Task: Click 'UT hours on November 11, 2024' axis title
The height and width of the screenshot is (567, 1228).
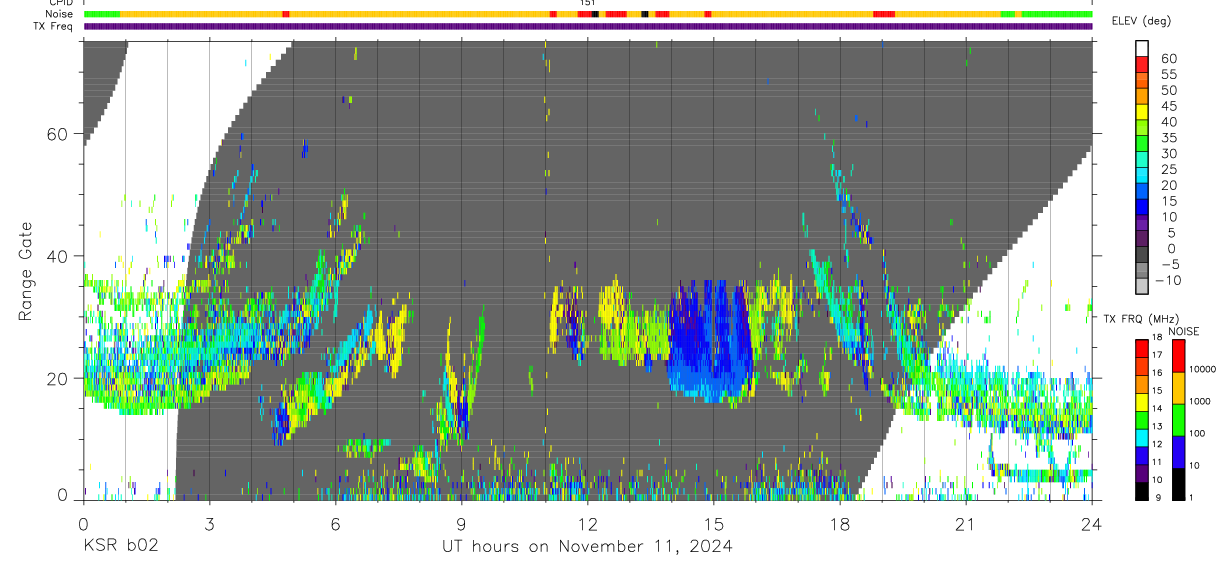Action: [x=588, y=547]
